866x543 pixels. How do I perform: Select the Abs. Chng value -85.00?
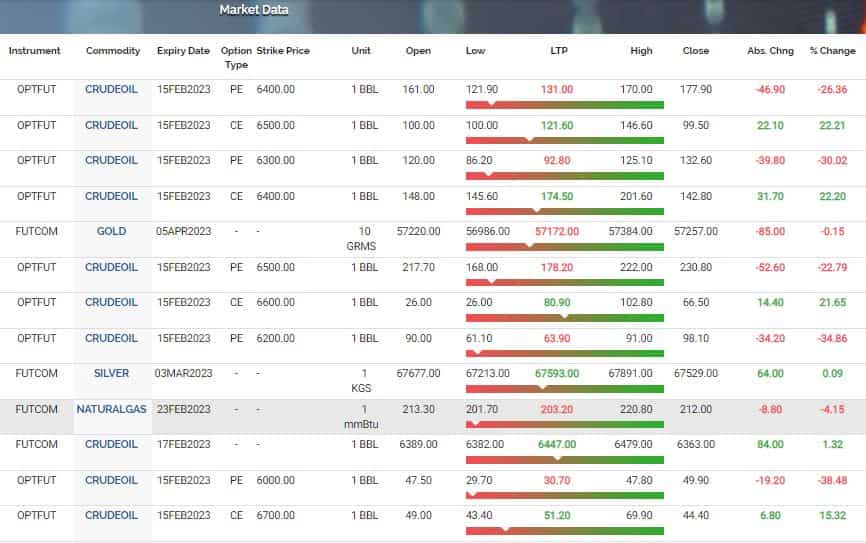coord(770,231)
